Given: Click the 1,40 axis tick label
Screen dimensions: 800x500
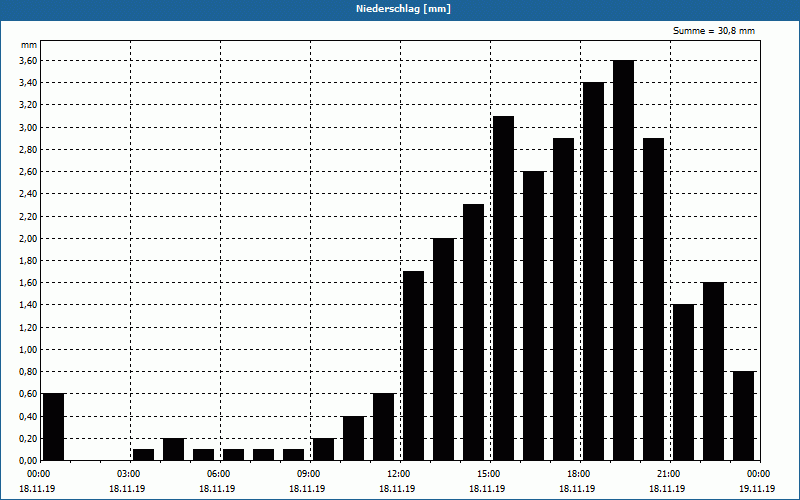Looking at the screenshot, I should pyautogui.click(x=29, y=305).
